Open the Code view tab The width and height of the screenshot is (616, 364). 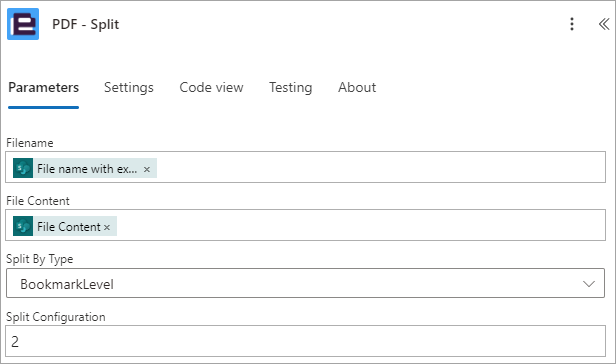point(211,87)
